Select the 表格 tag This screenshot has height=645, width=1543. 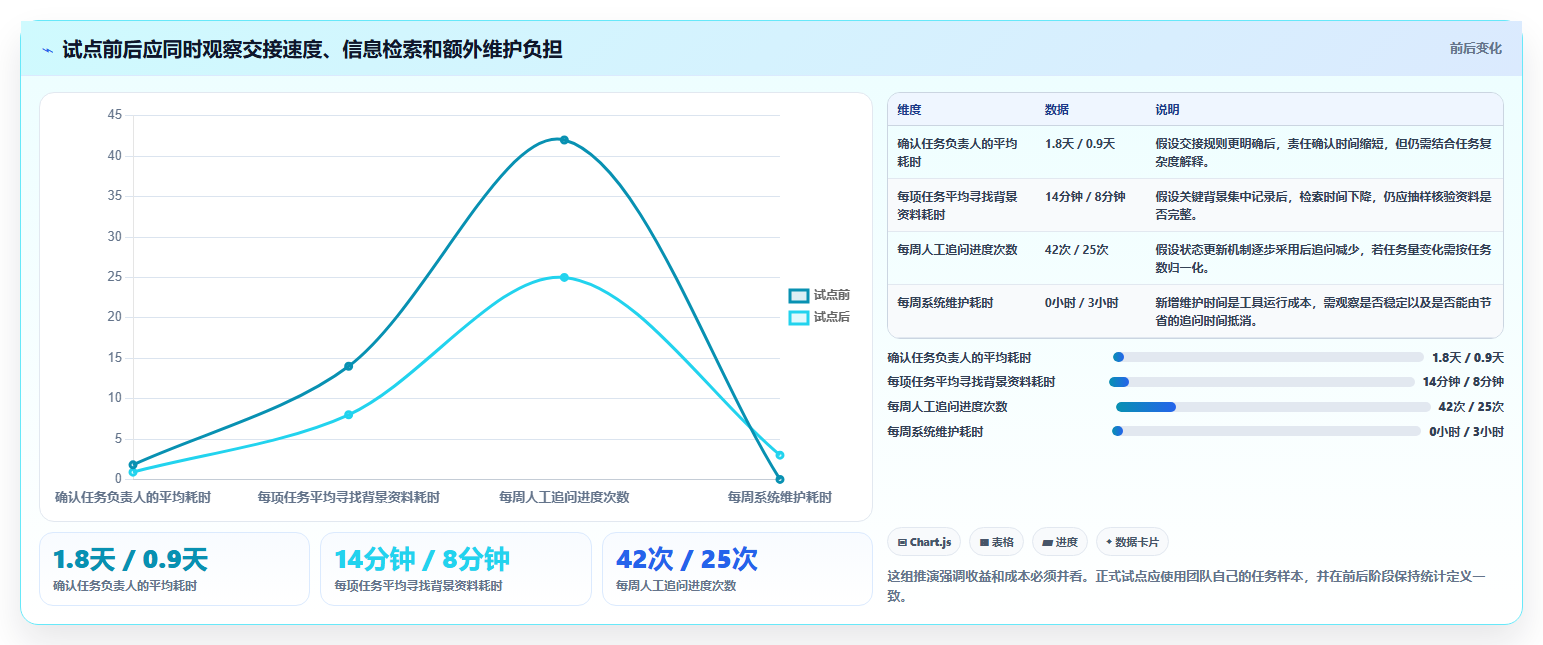coord(997,542)
